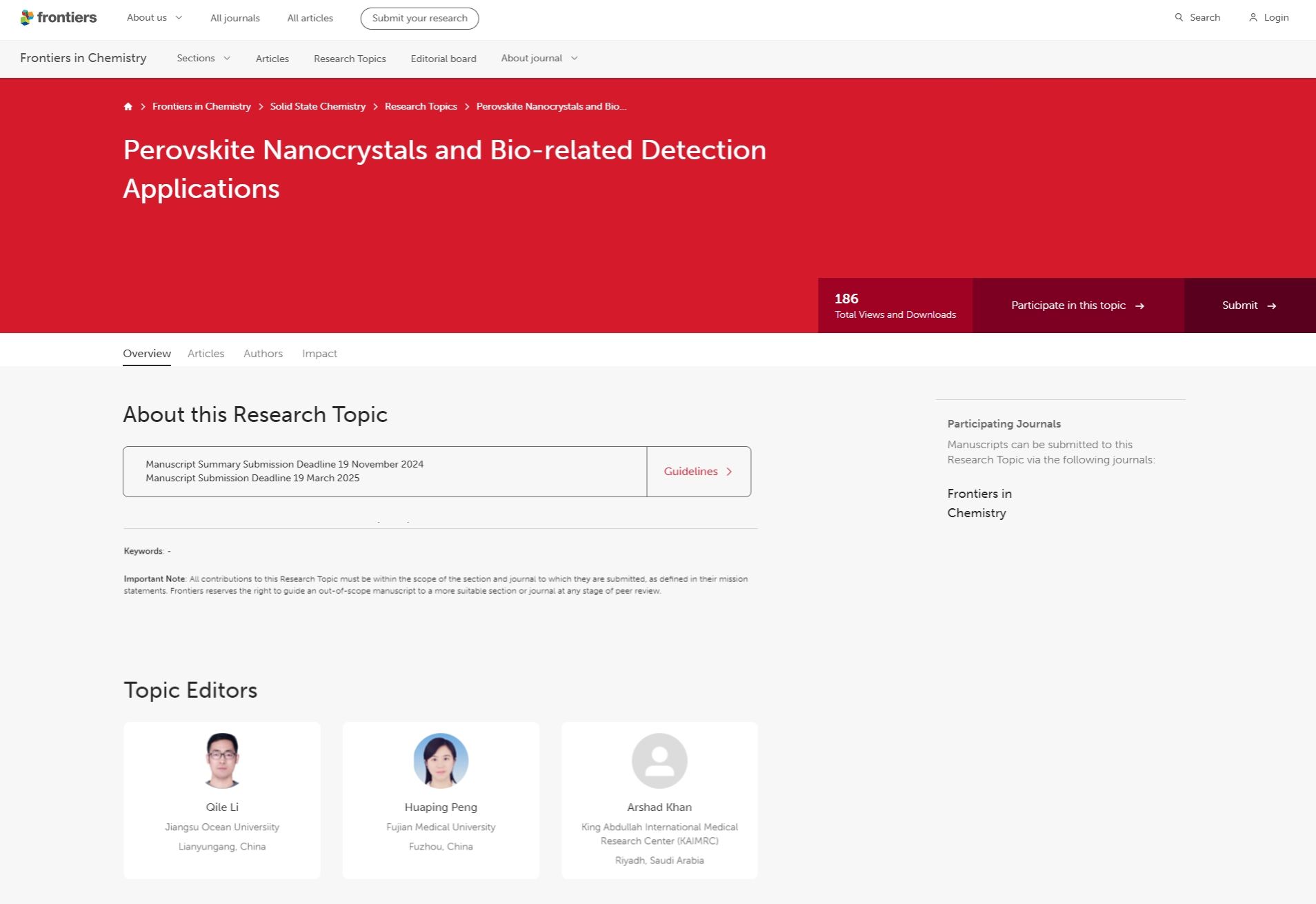Screen dimensions: 1316x904
Task: Expand the Sections dropdown
Action: 203,59
